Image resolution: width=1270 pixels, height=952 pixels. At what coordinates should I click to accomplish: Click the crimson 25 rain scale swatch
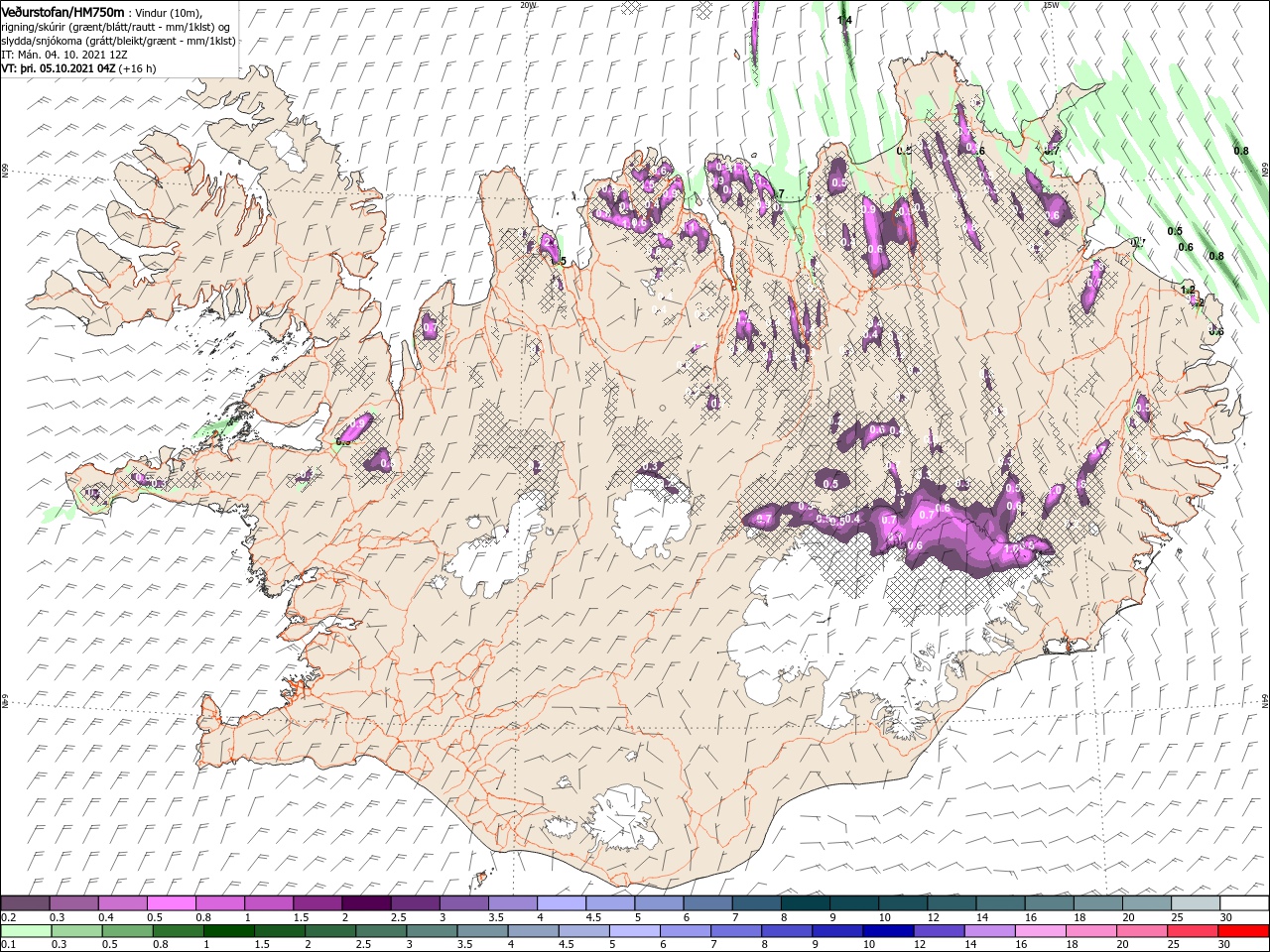coord(1192,931)
